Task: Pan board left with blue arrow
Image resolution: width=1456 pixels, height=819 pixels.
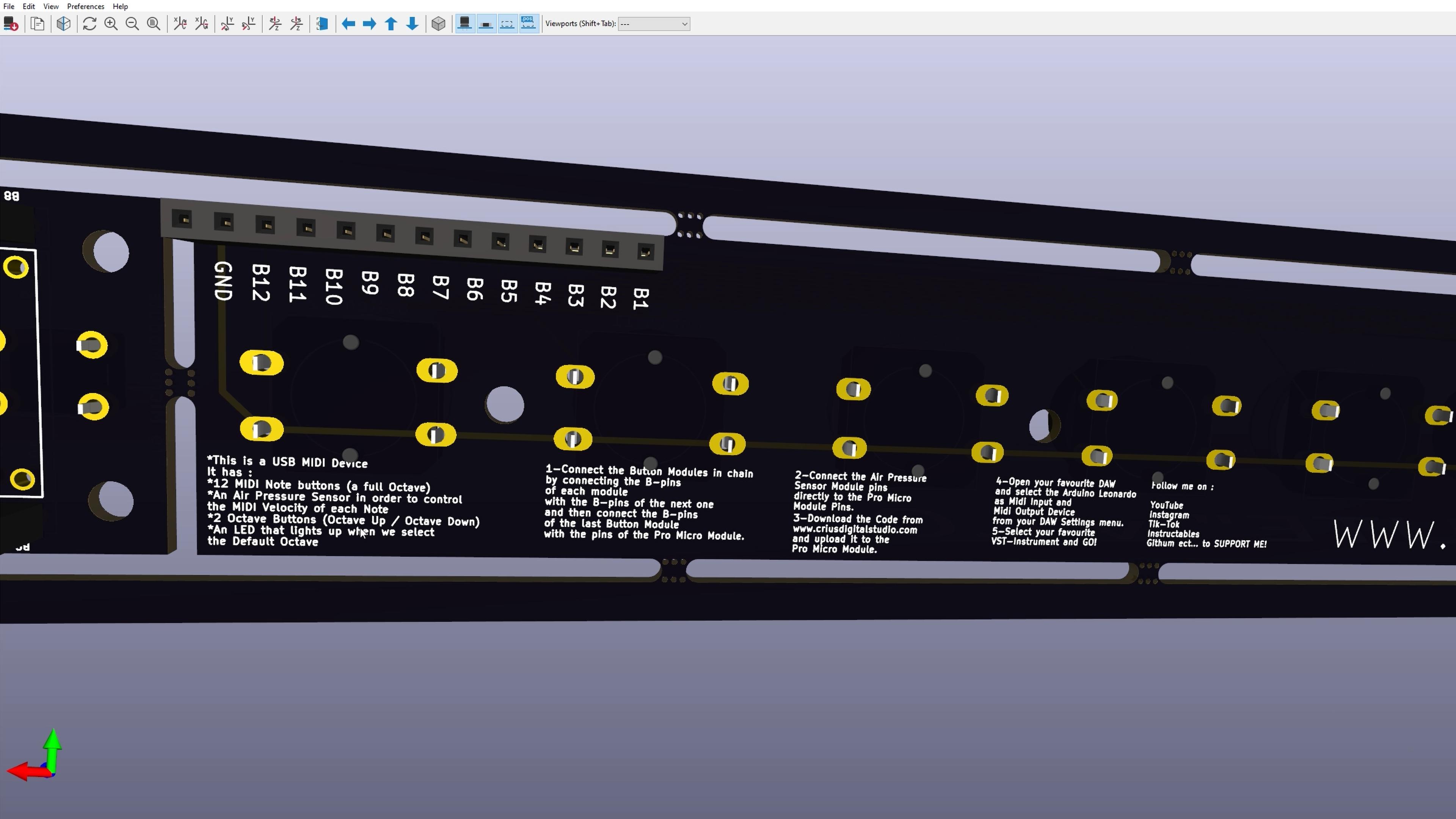Action: (348, 24)
